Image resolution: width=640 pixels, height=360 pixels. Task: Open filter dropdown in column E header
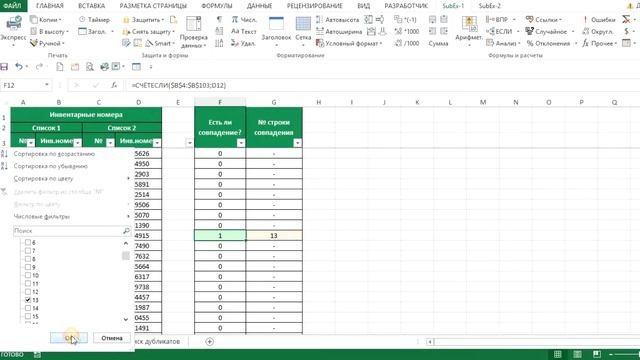[189, 143]
